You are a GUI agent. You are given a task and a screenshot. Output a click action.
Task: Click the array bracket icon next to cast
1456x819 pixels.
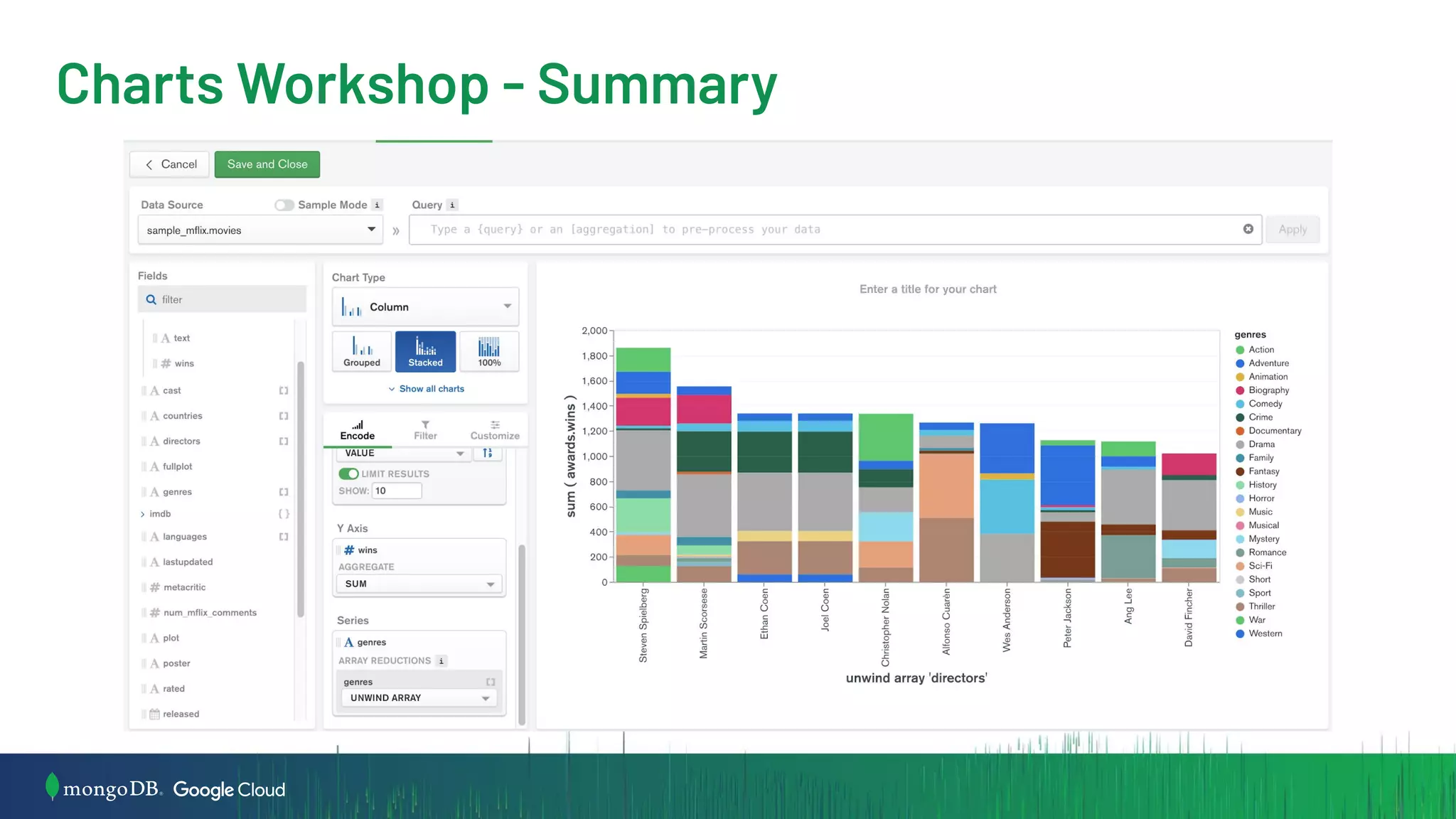coord(284,390)
